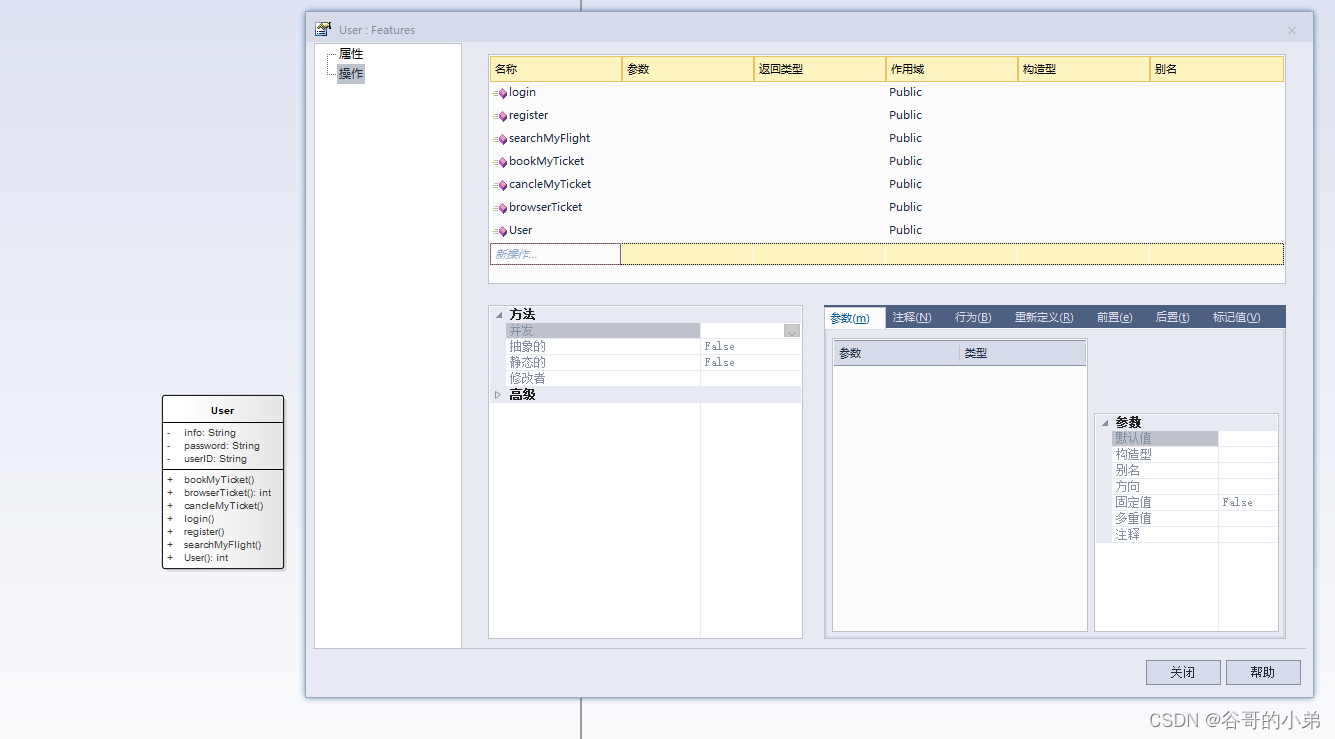Select the 操作 tree item
The height and width of the screenshot is (739, 1335).
click(351, 74)
